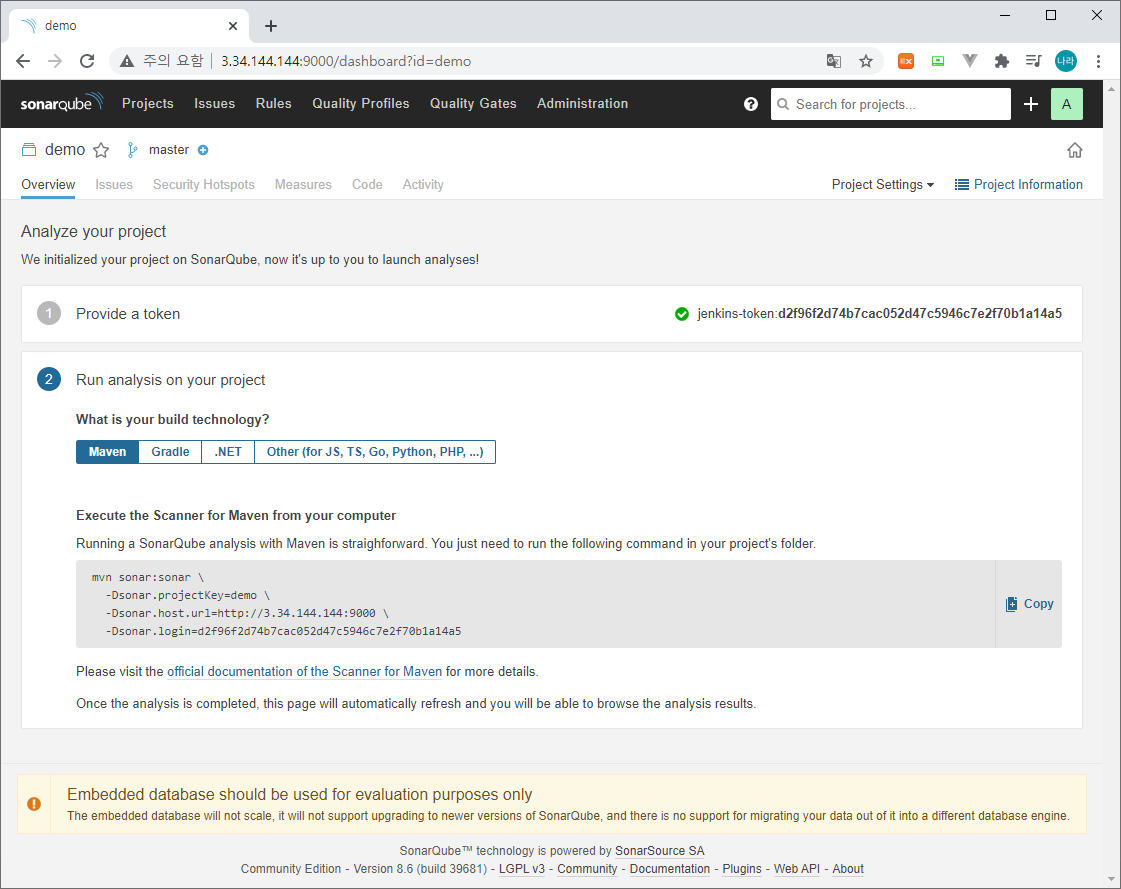Screen dimensions: 1121x889
Task: Open Documentation footer link
Action: (669, 868)
